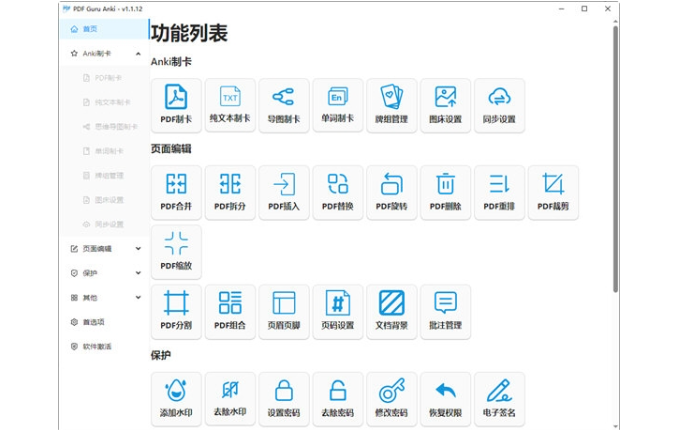Open the 设置密码 set password tool

[x=284, y=399]
